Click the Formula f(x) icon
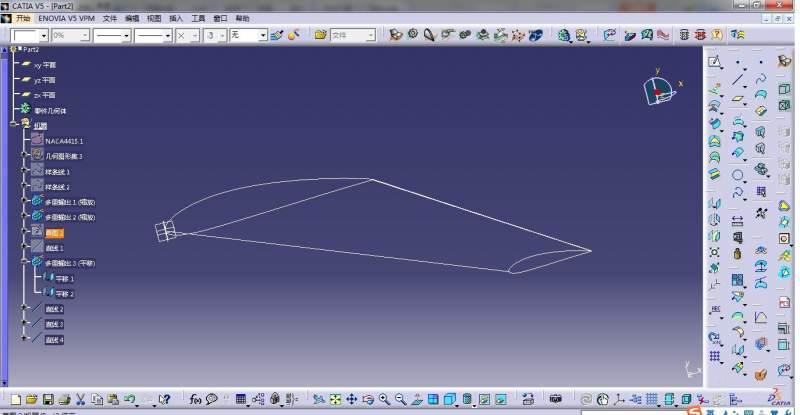This screenshot has width=800, height=415. point(195,400)
